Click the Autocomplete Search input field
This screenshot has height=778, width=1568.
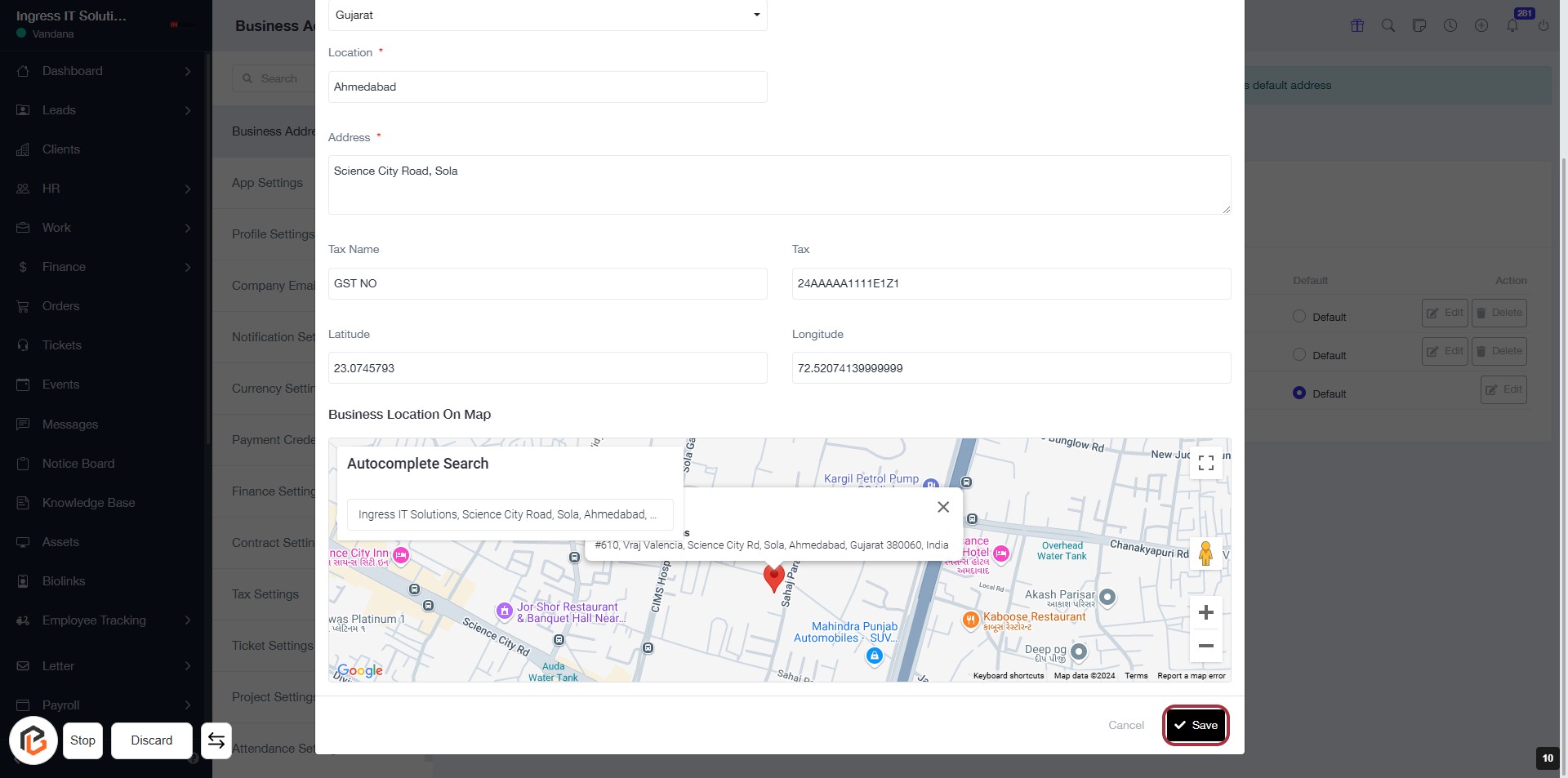tap(510, 514)
